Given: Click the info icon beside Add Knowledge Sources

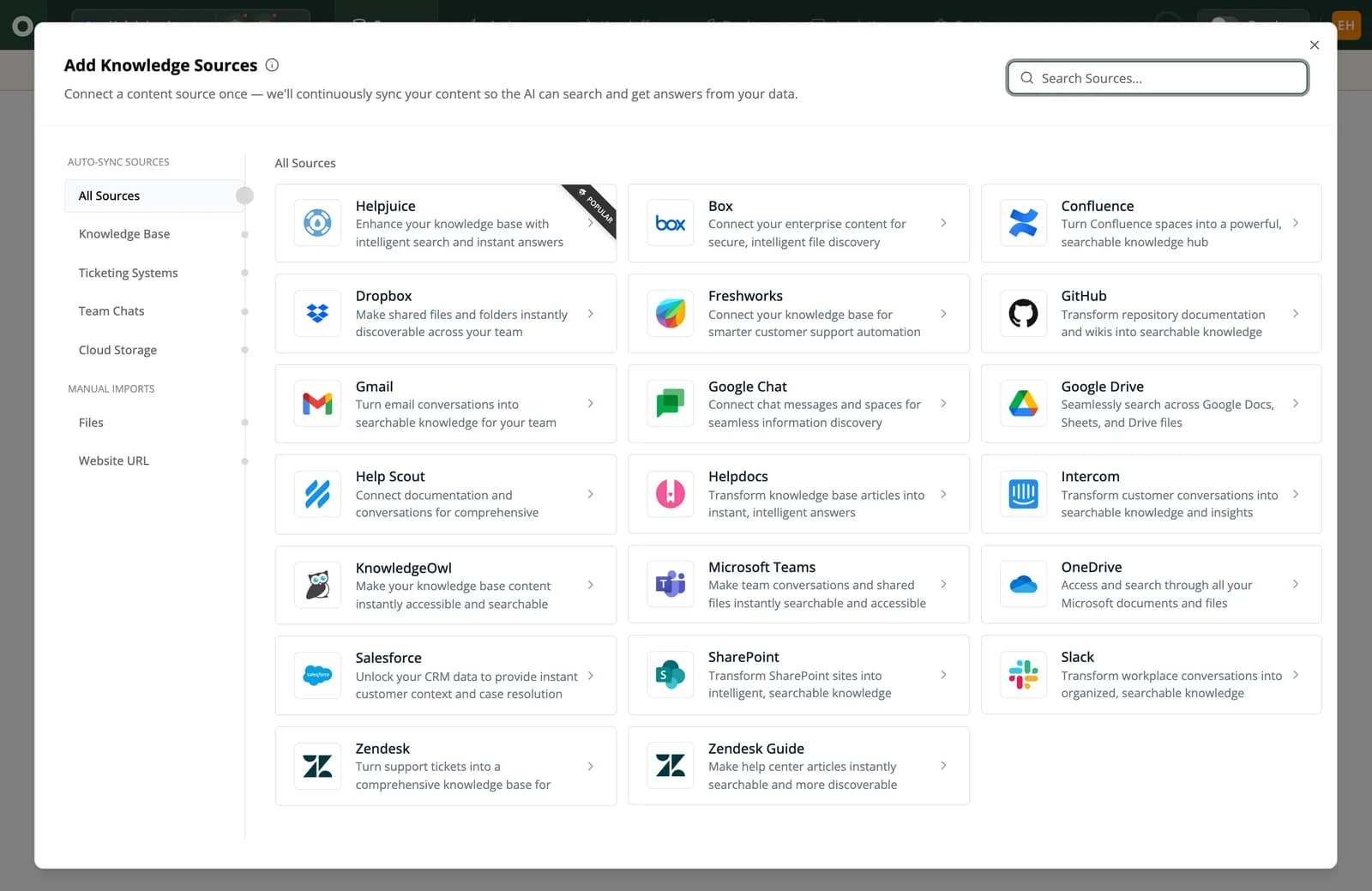Looking at the screenshot, I should 272,65.
